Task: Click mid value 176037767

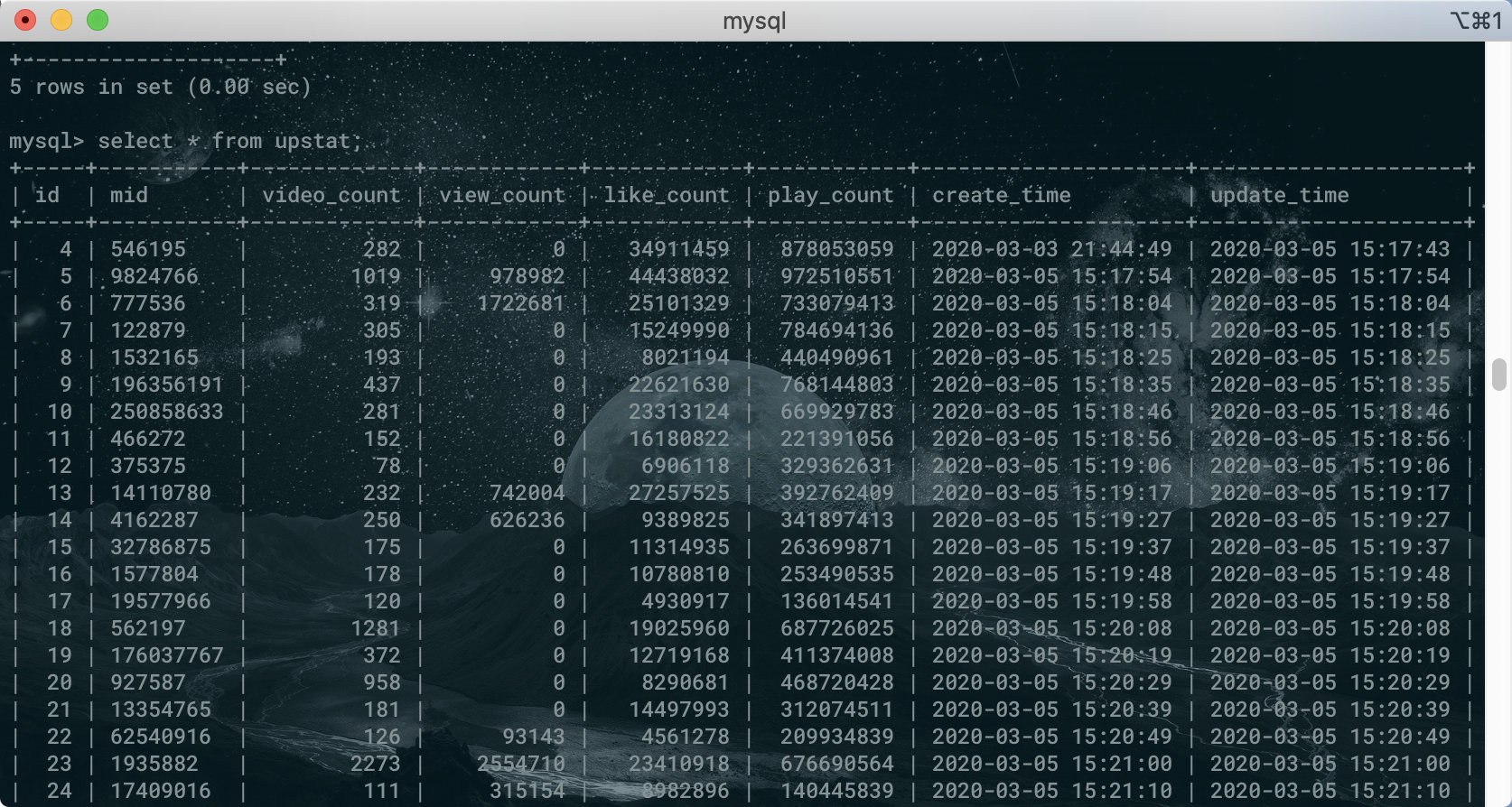Action: point(167,656)
